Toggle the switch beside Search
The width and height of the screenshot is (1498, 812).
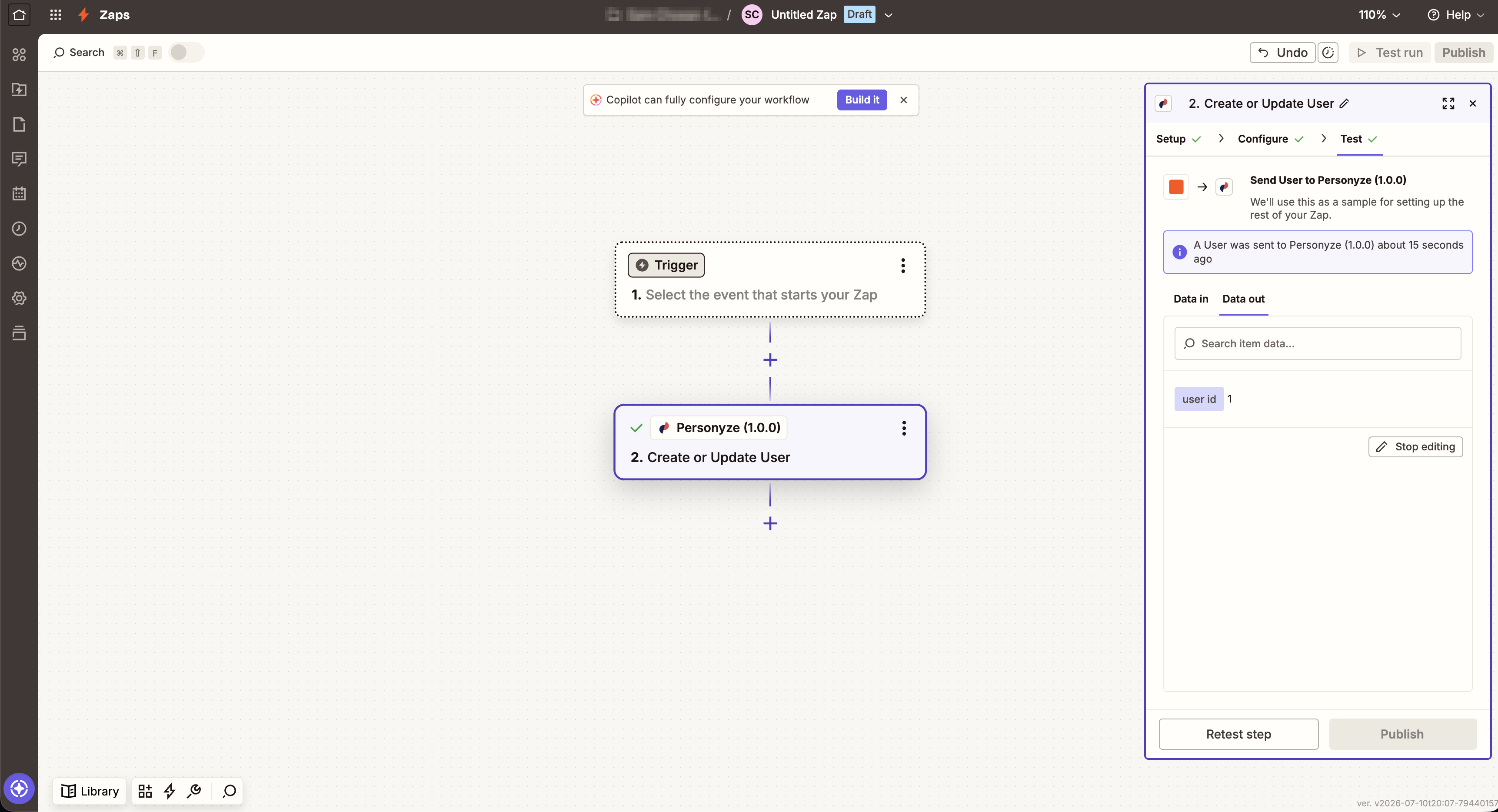coord(186,52)
